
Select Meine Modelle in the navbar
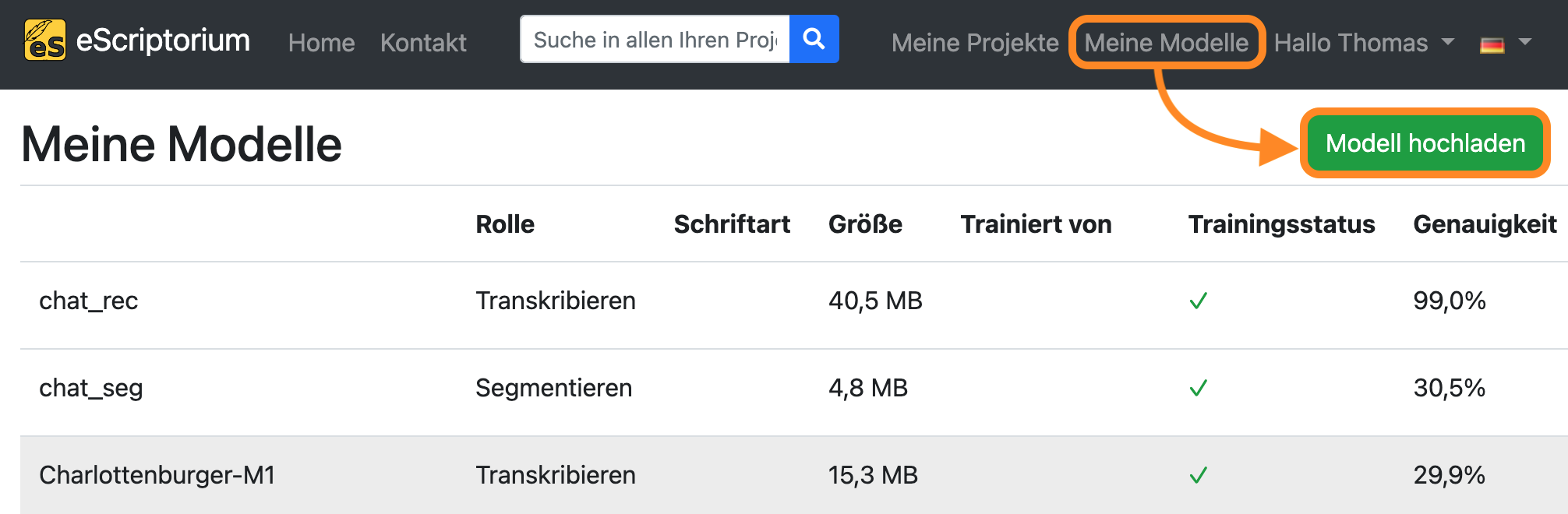1166,43
